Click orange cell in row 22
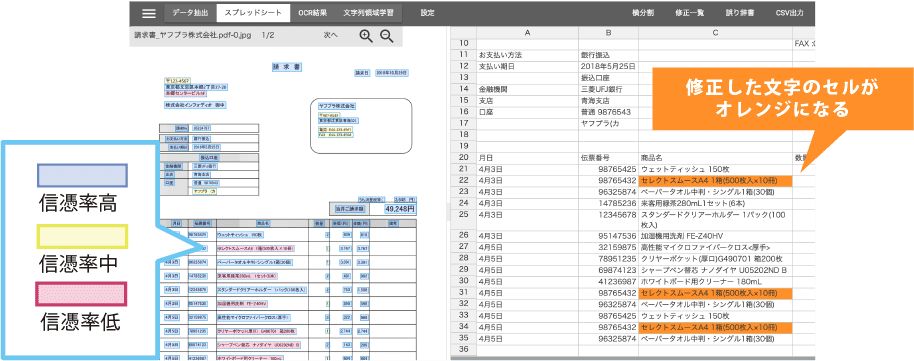Viewport: 914px width, 361px height. [715, 180]
